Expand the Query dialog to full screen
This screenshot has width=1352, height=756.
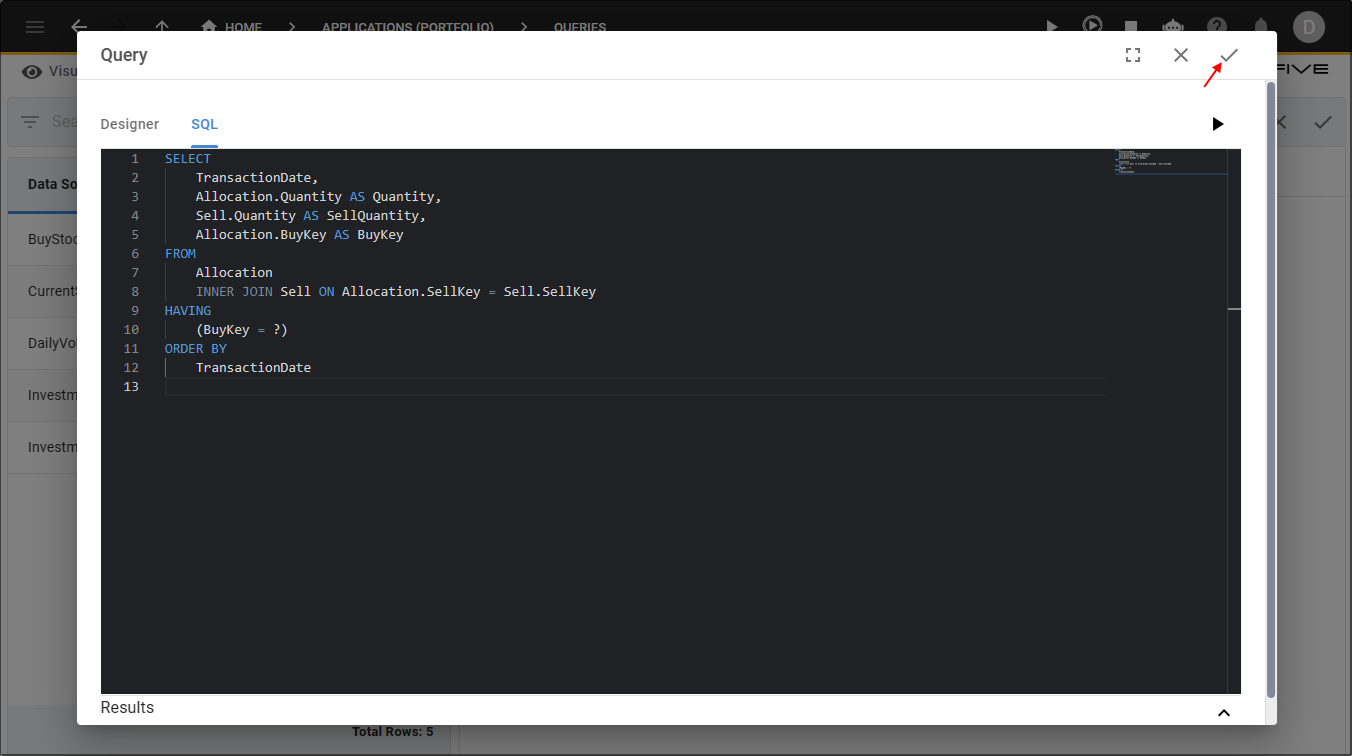coord(1133,55)
